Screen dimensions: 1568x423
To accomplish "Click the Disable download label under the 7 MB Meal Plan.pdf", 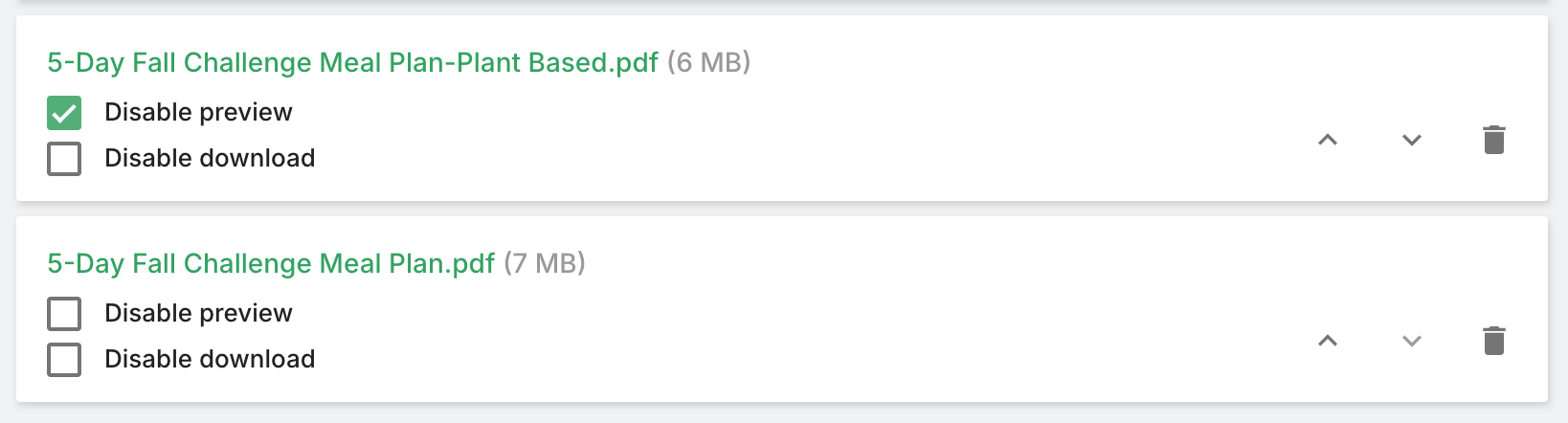I will [210, 360].
